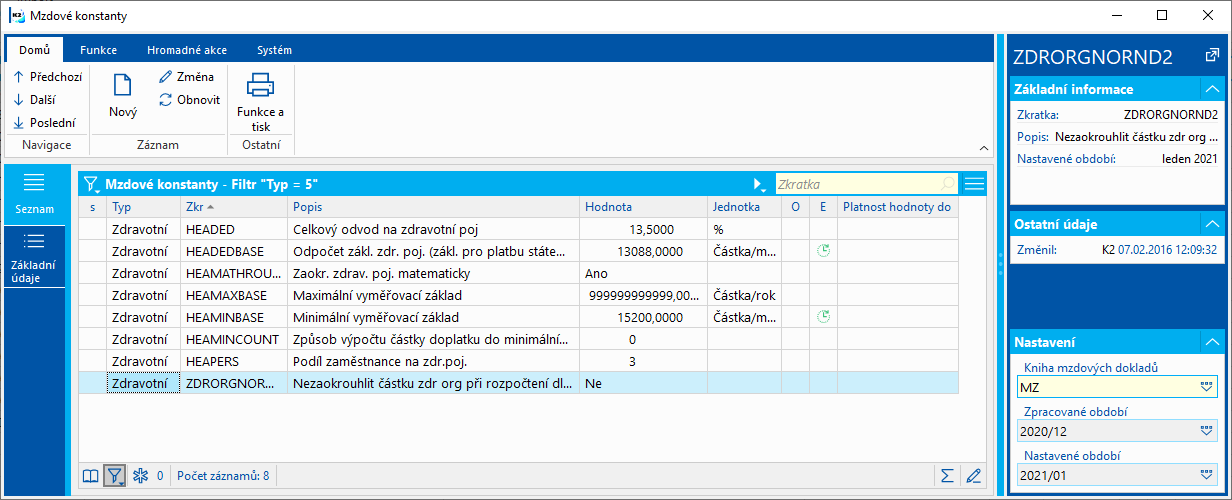Sort by the Zkr column header

pos(234,207)
